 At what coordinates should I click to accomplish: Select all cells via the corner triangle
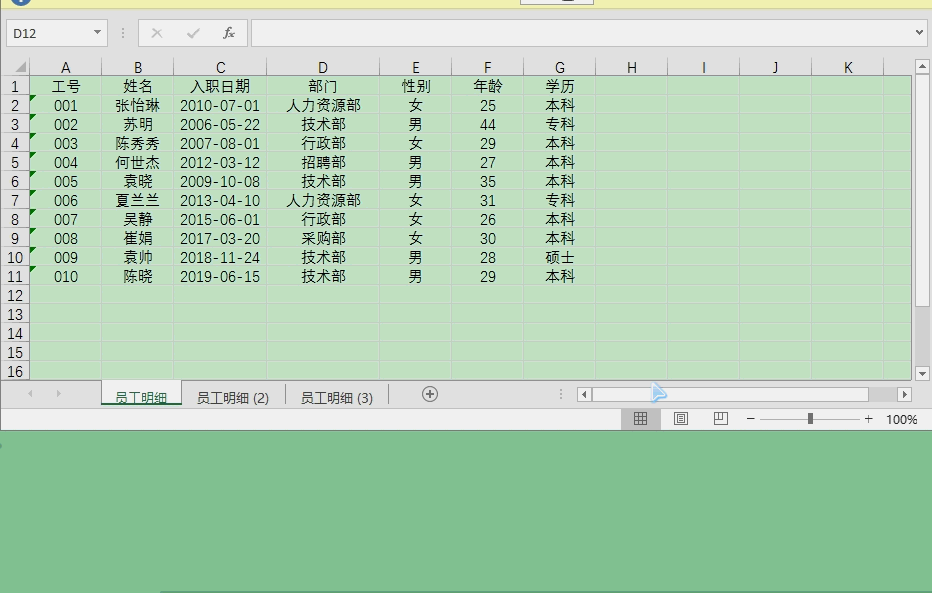[x=20, y=67]
